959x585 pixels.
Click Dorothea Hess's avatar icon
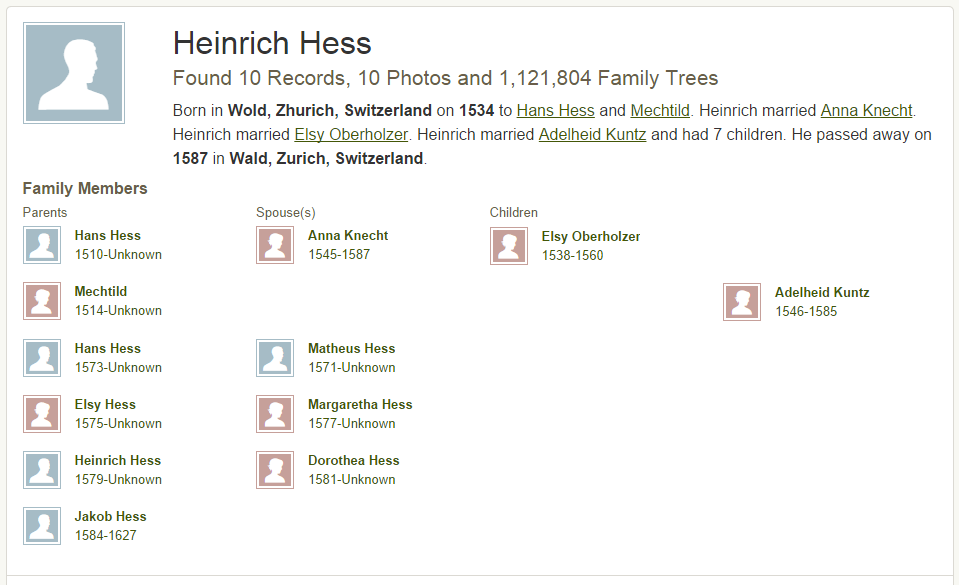[275, 470]
